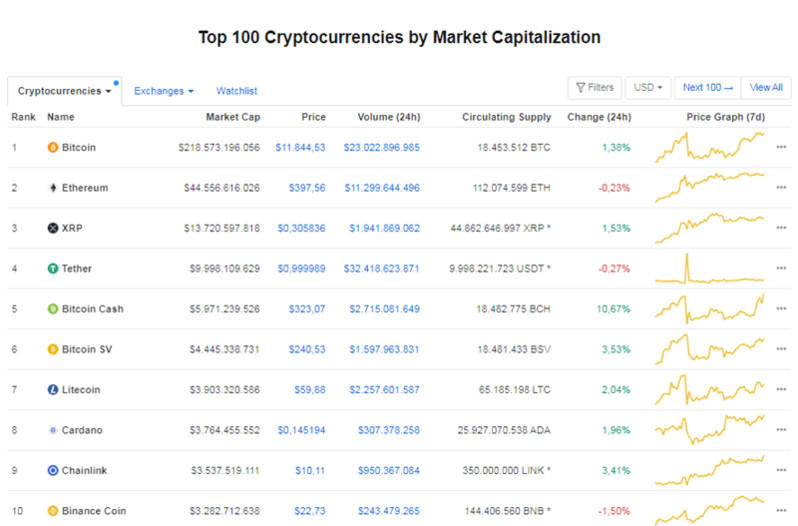Open the Bitcoin Cash name link
The width and height of the screenshot is (798, 526).
point(93,309)
